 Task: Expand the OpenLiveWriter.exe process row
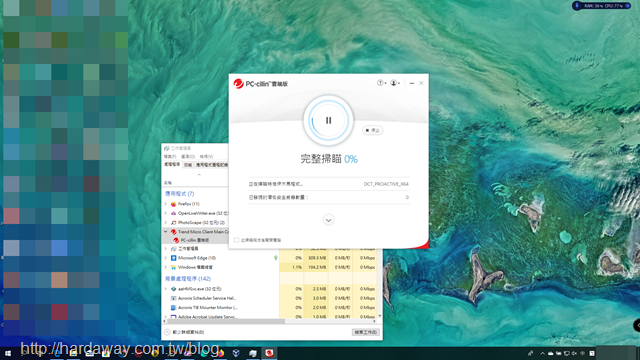[166, 213]
